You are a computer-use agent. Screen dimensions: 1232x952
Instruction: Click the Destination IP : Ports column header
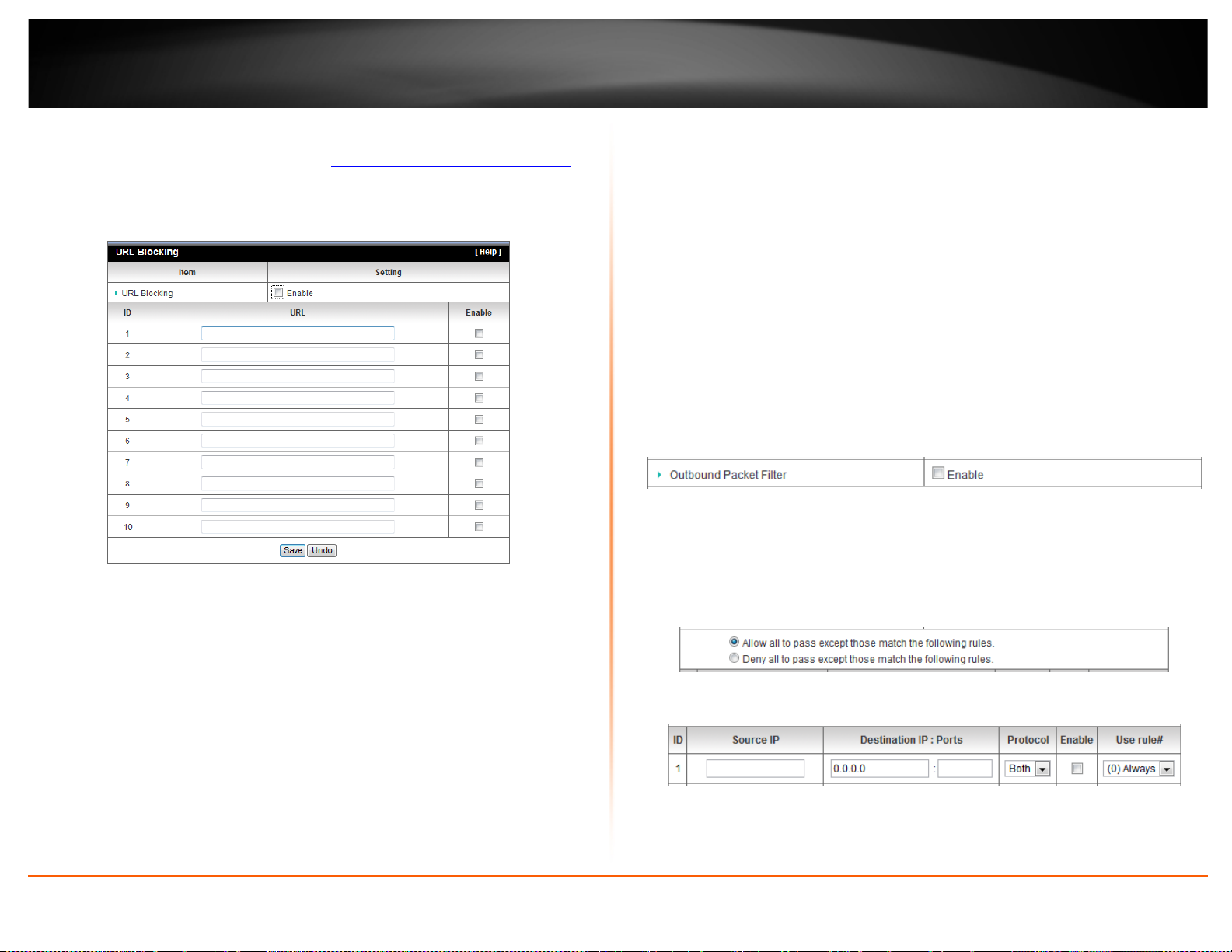pyautogui.click(x=911, y=740)
